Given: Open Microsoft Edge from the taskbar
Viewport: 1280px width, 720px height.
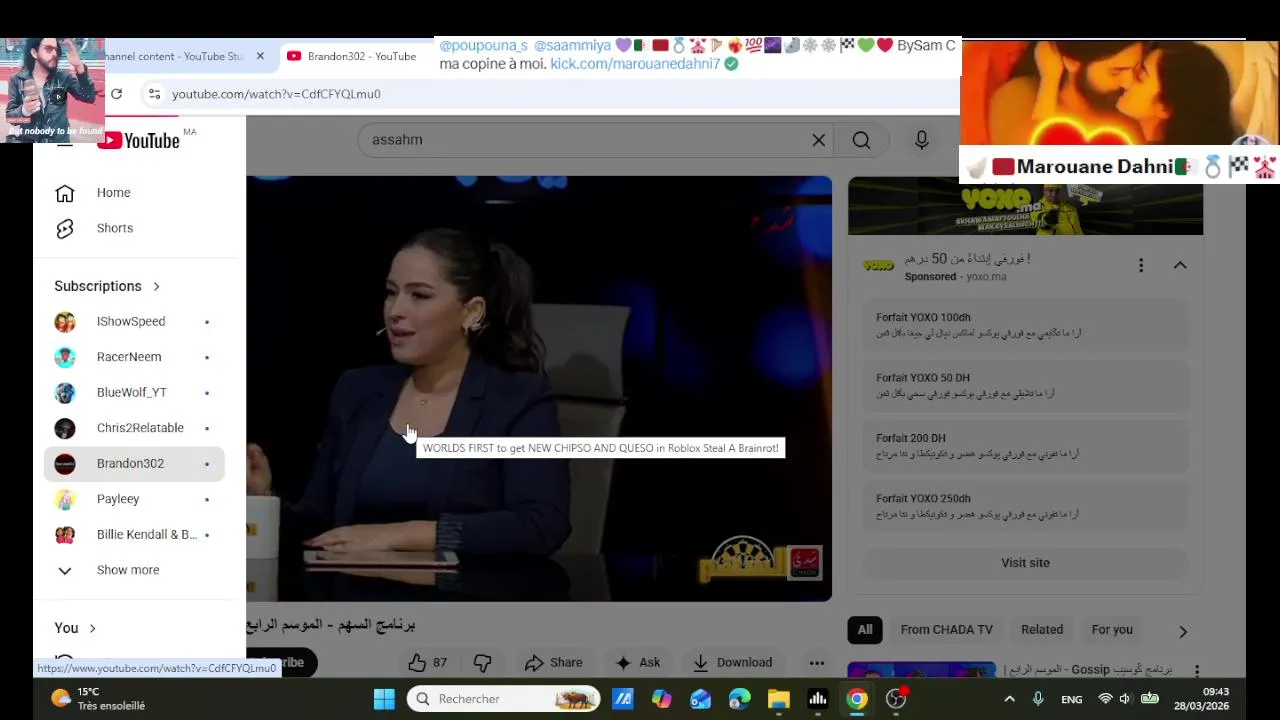Looking at the screenshot, I should 740,699.
